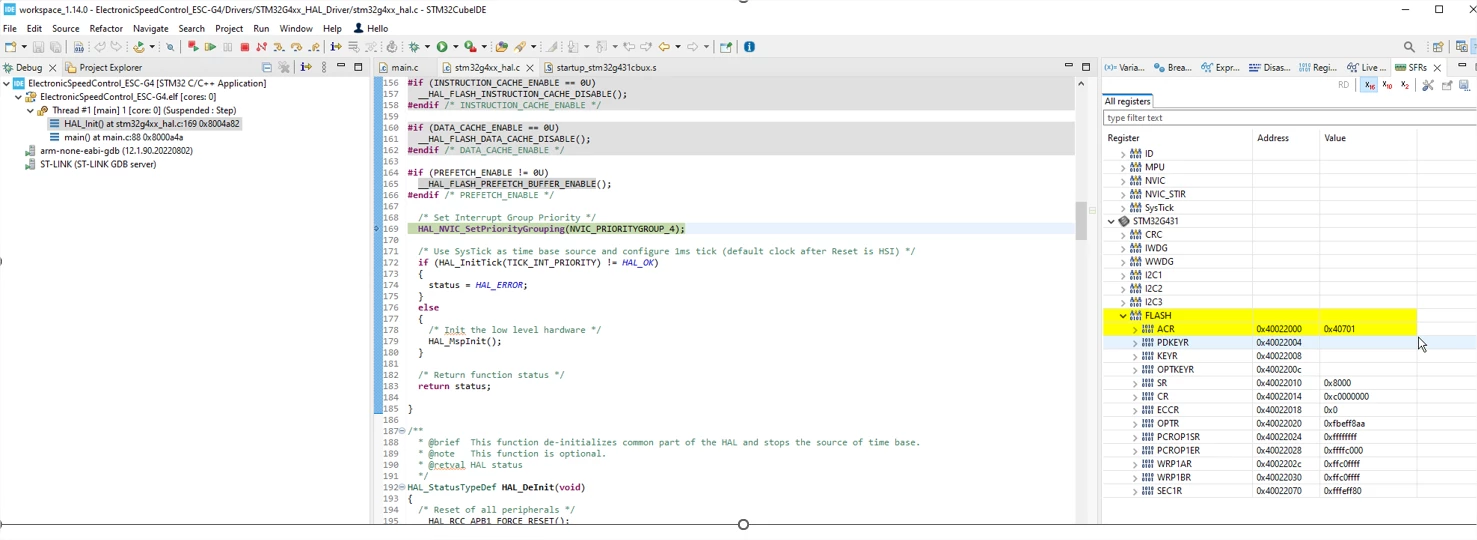Open the Navigate menu
The image size is (1477, 540).
pyautogui.click(x=150, y=29)
